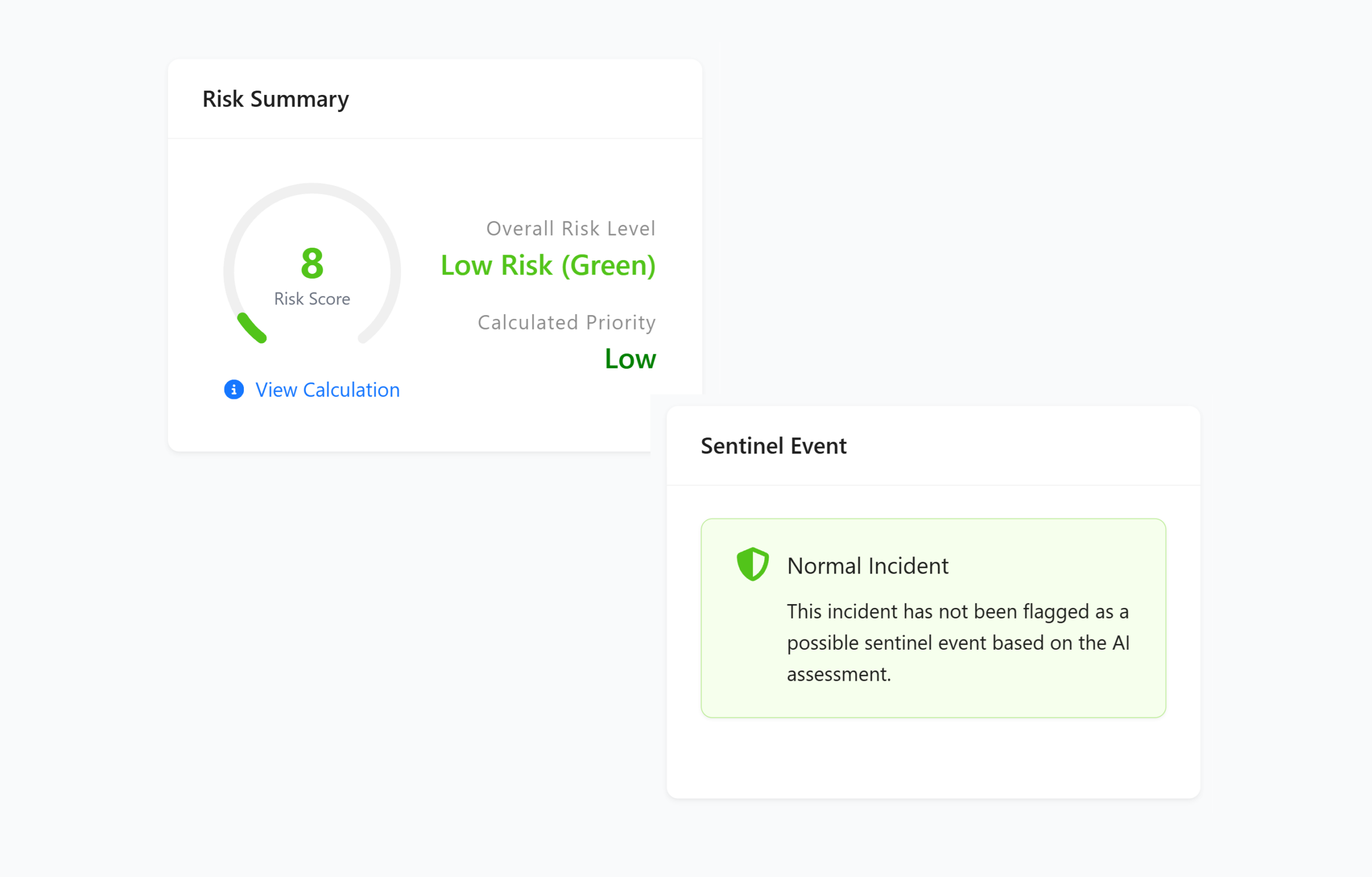The height and width of the screenshot is (877, 1372).
Task: Click the blue info icon beside View Calculation
Action: click(x=234, y=390)
